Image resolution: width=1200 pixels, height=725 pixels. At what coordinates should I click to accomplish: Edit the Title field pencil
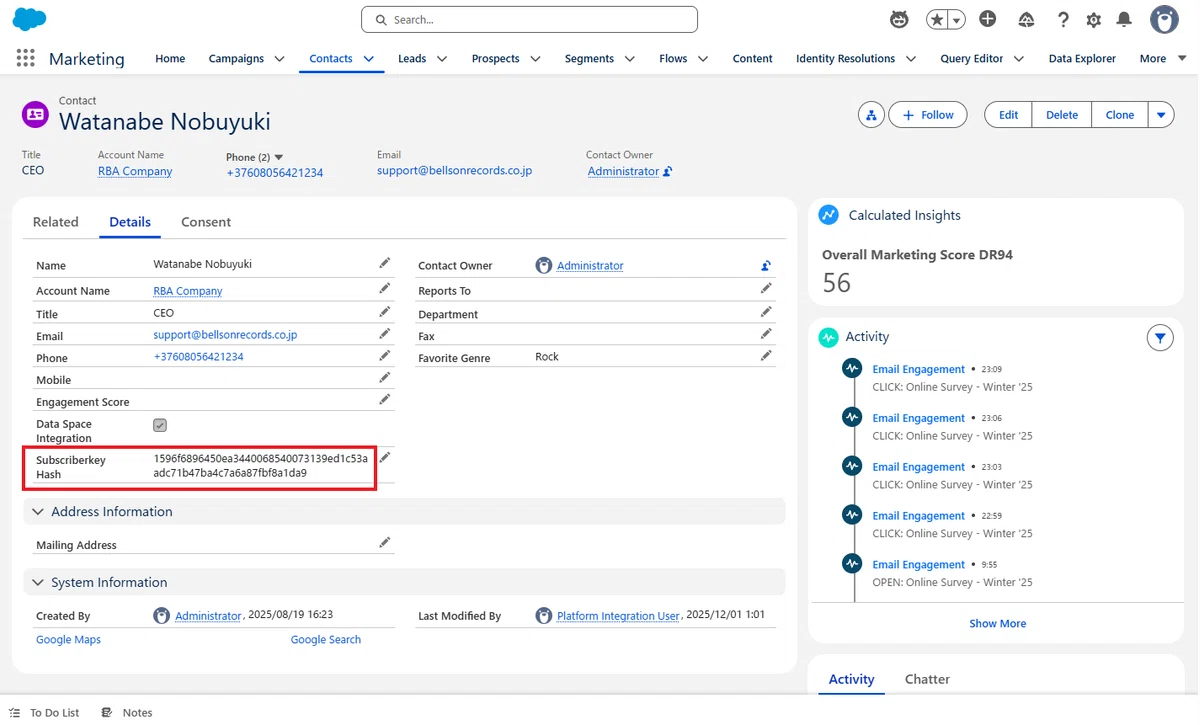point(384,311)
